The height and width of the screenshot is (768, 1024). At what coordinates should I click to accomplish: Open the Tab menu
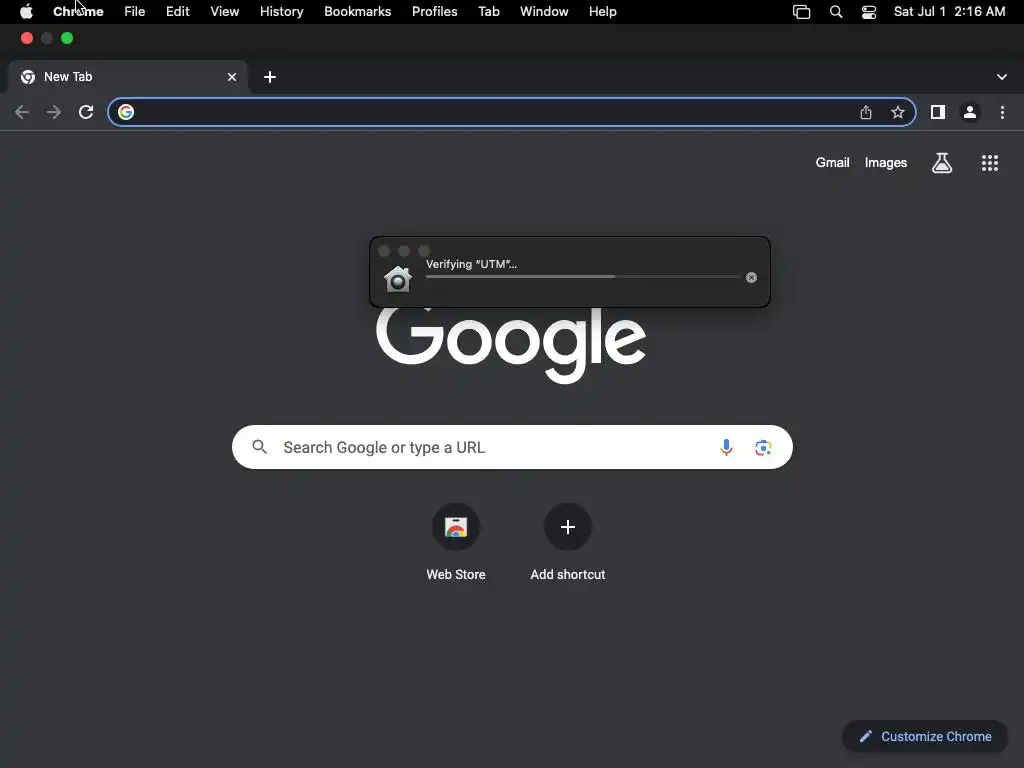(x=488, y=12)
